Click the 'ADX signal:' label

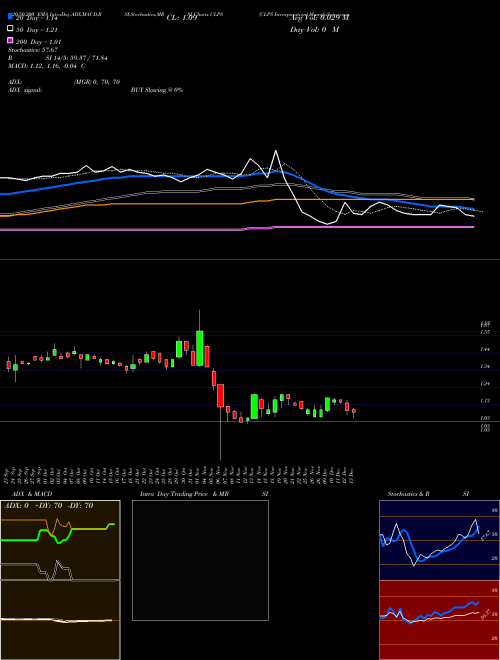coord(25,90)
